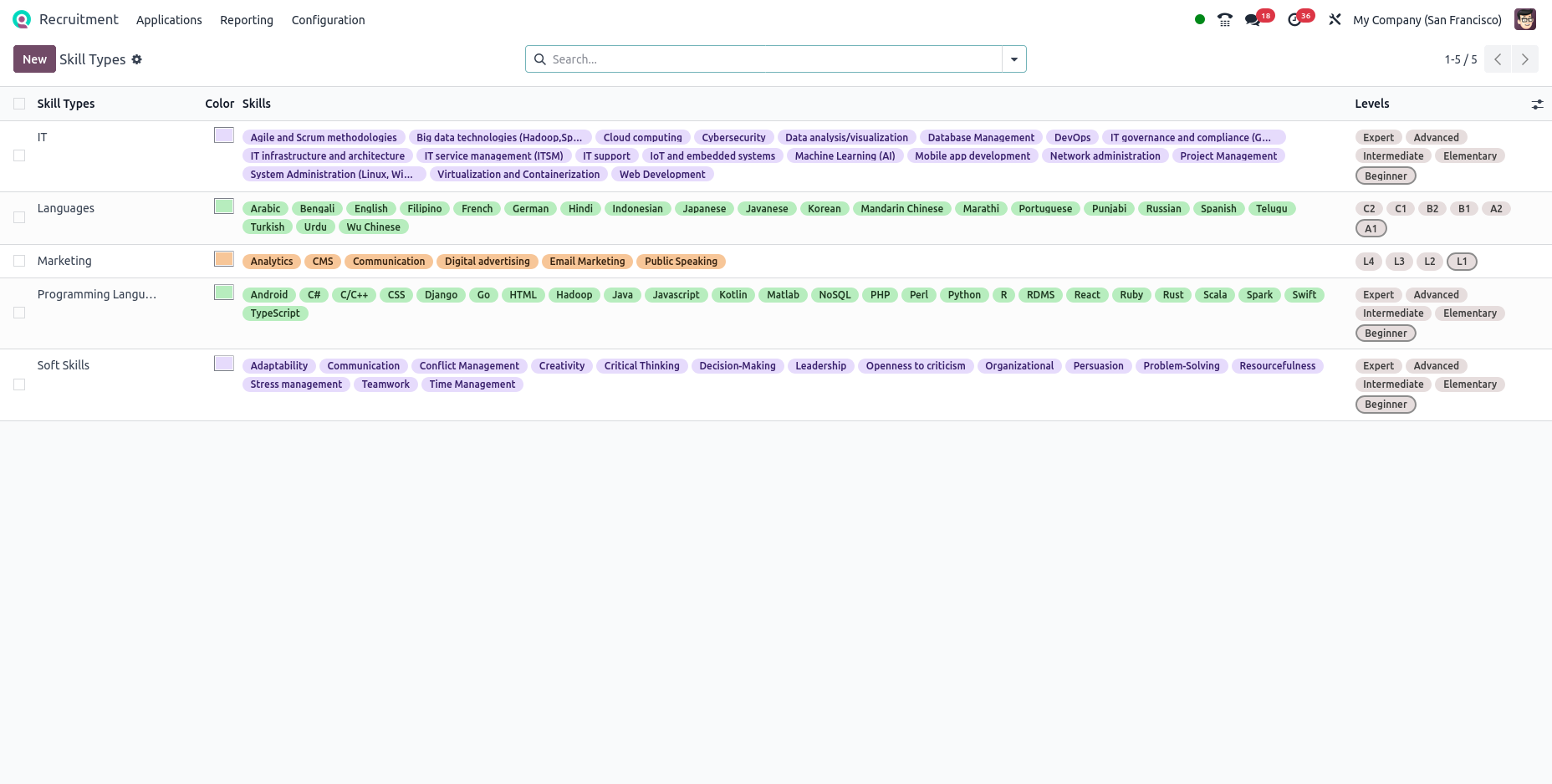
Task: Click the Email Marketing skill tag
Action: pos(587,261)
